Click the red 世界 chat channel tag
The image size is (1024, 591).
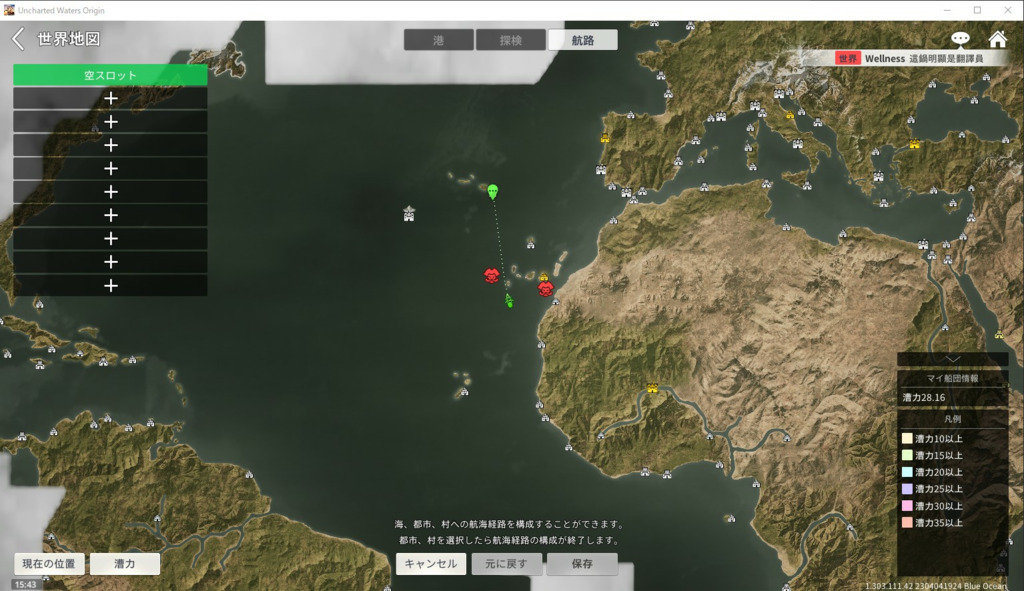tap(848, 58)
